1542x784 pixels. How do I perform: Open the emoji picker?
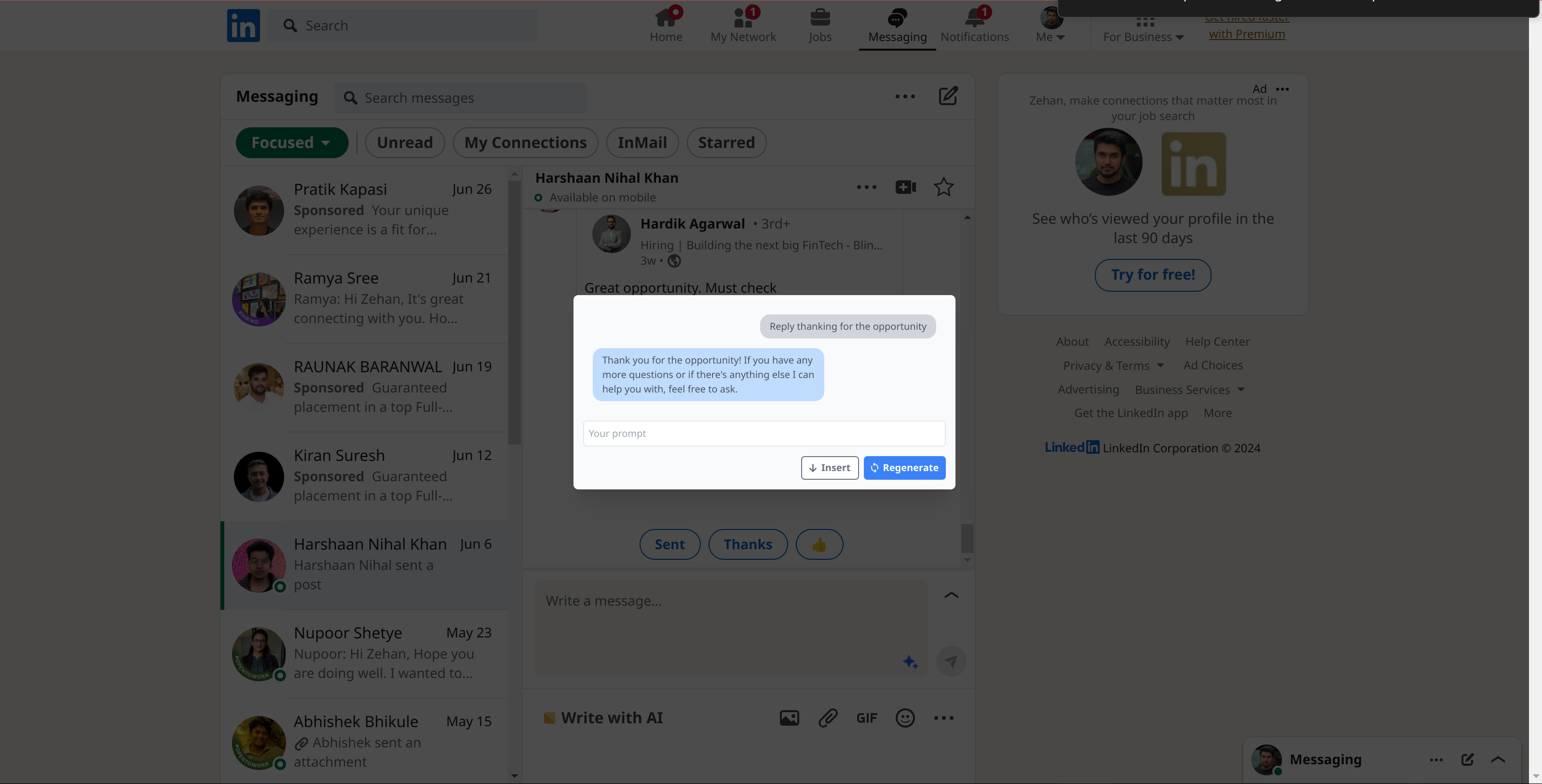tap(904, 717)
